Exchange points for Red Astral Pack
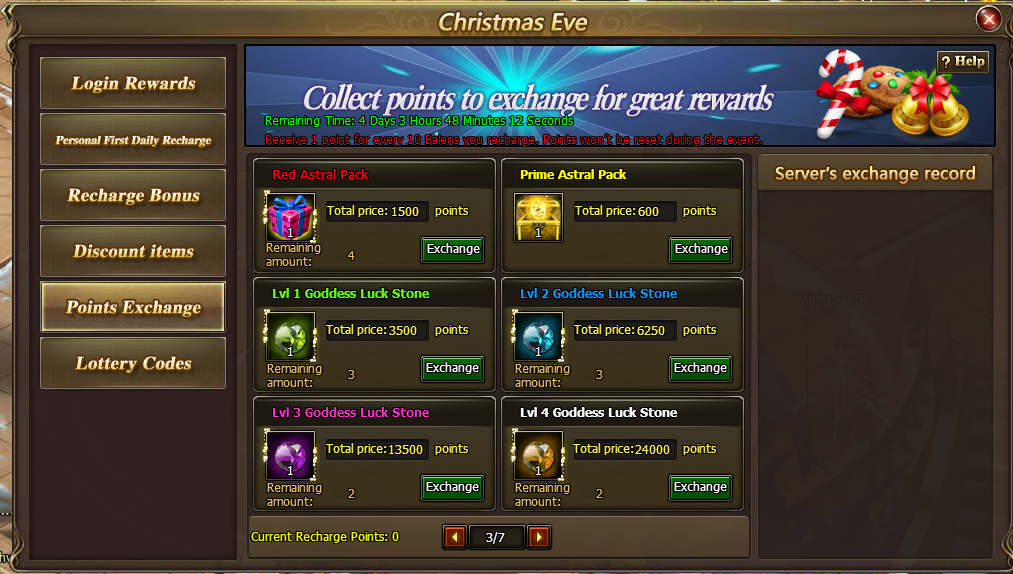1013x574 pixels. point(453,250)
